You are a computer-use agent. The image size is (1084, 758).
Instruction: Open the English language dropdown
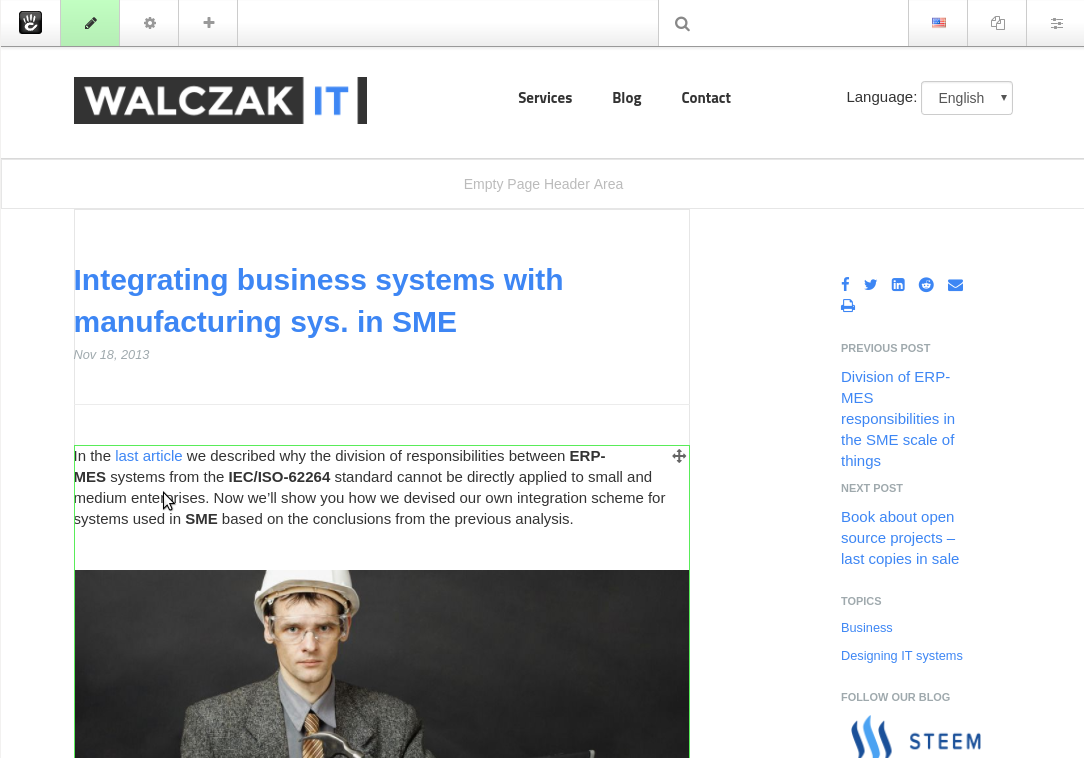[x=966, y=98]
